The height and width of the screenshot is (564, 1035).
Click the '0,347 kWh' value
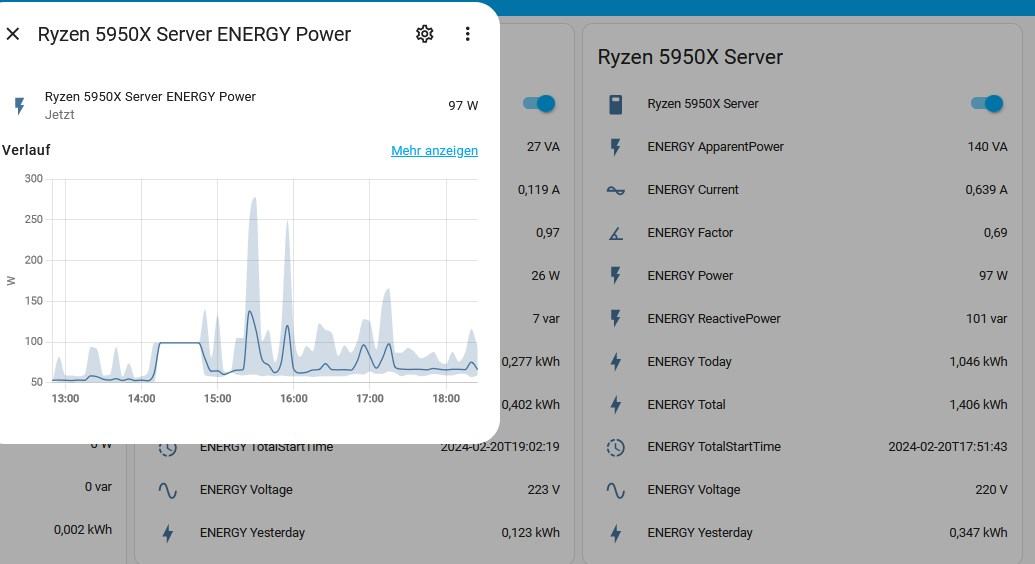pos(978,532)
